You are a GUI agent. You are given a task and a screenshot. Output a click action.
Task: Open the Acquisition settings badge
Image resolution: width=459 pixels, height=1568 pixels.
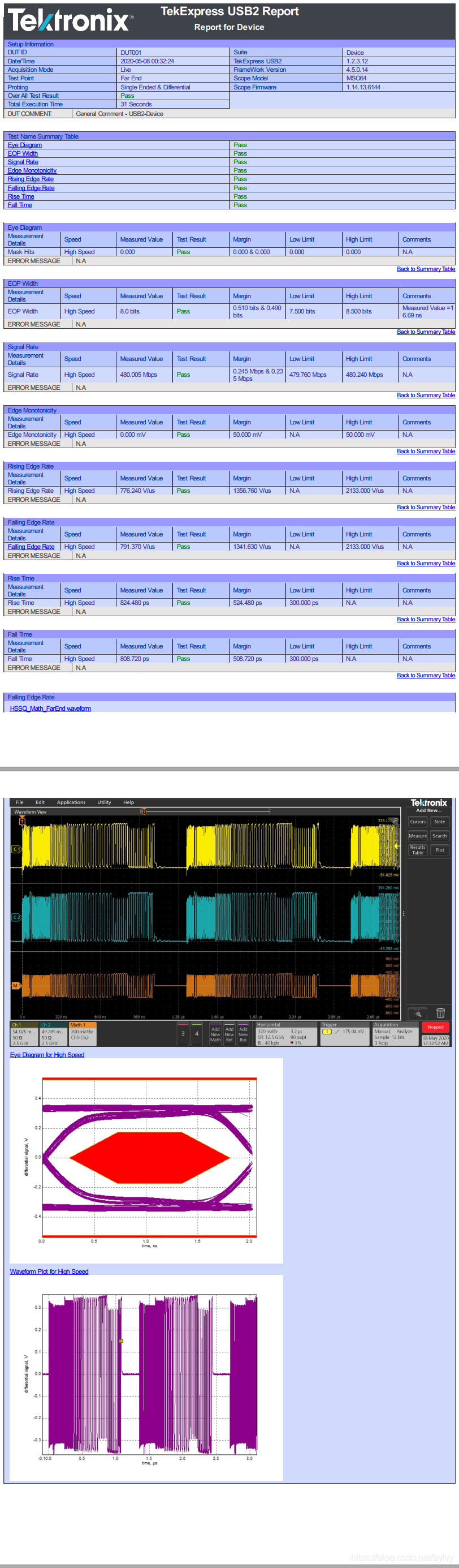point(396,1034)
